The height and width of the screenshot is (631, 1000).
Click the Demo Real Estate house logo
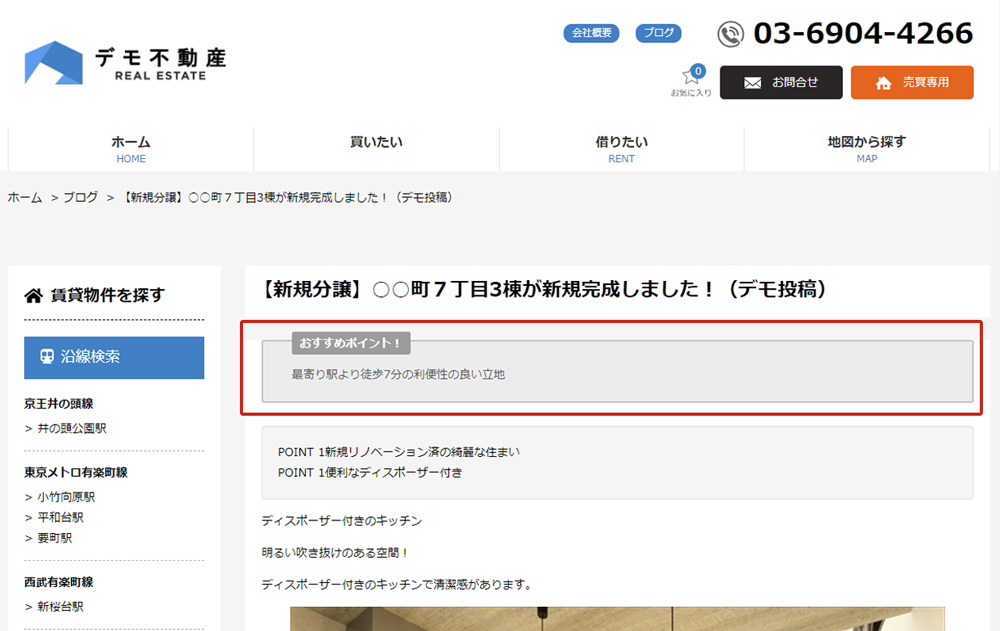coord(53,63)
